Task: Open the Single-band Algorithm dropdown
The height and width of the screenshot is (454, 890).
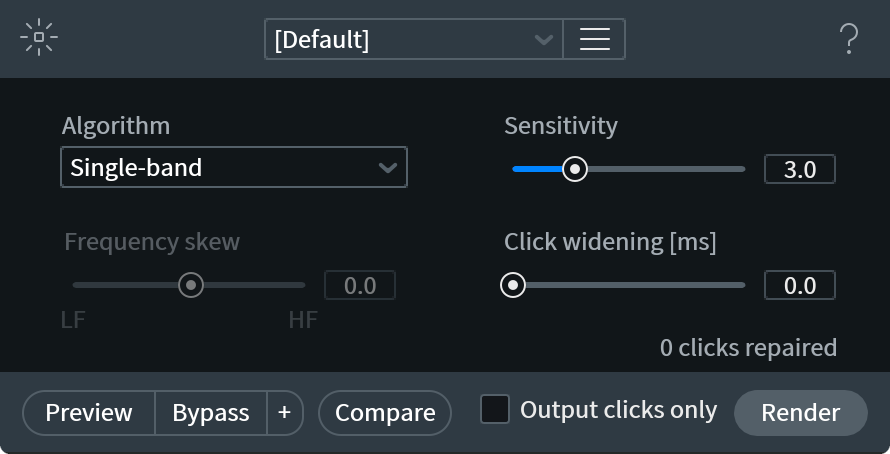Action: [x=234, y=167]
